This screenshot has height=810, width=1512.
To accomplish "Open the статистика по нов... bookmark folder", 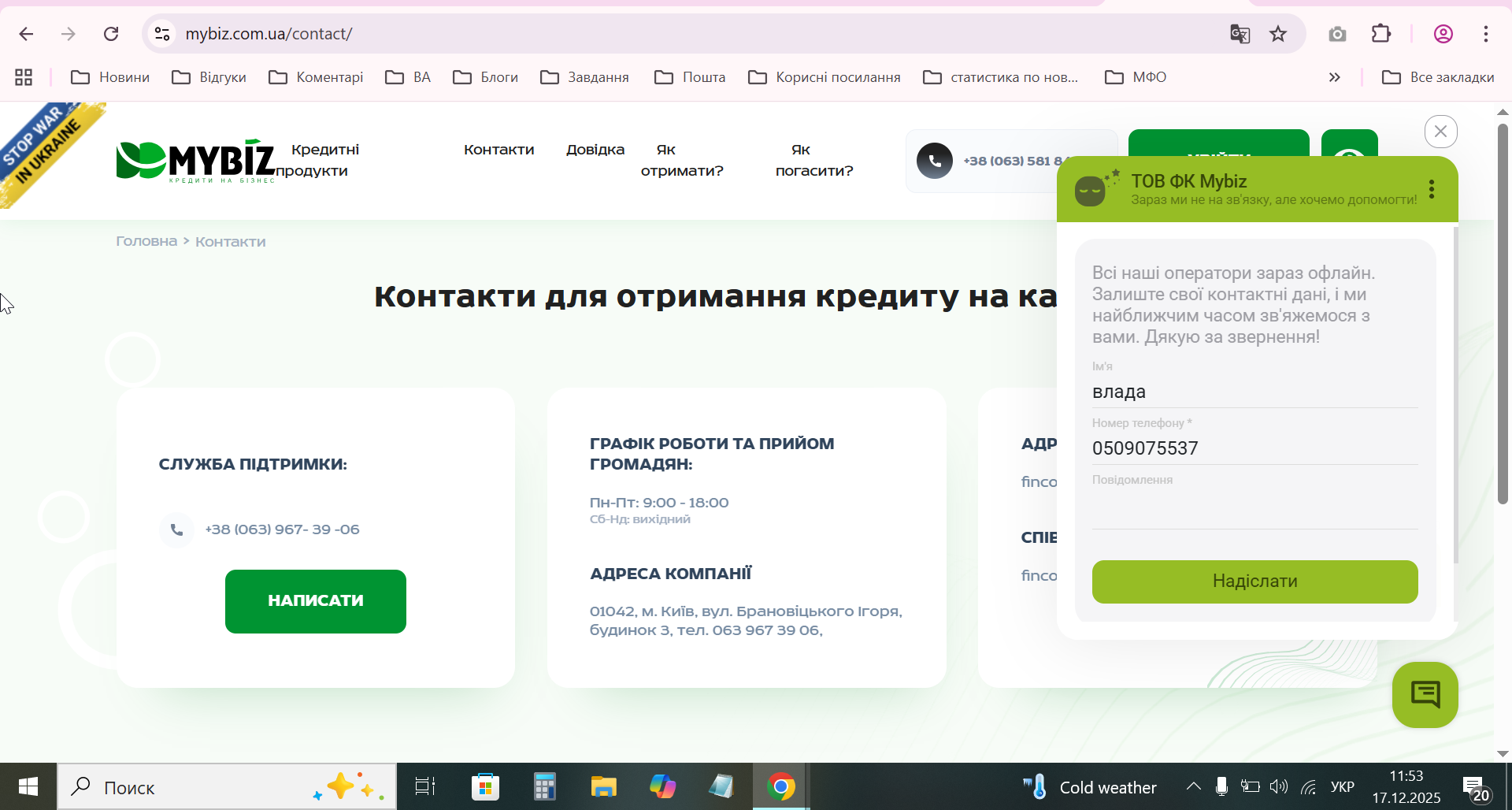I will tap(1001, 77).
